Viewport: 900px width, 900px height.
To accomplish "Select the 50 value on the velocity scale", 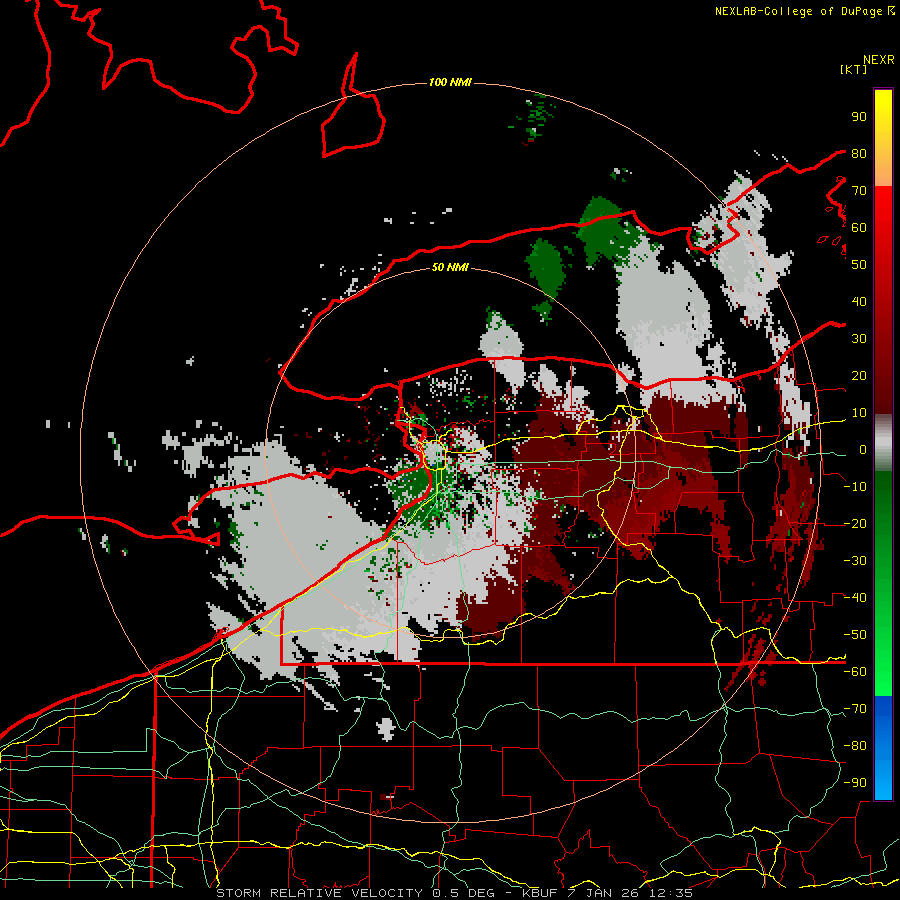I will click(x=859, y=265).
